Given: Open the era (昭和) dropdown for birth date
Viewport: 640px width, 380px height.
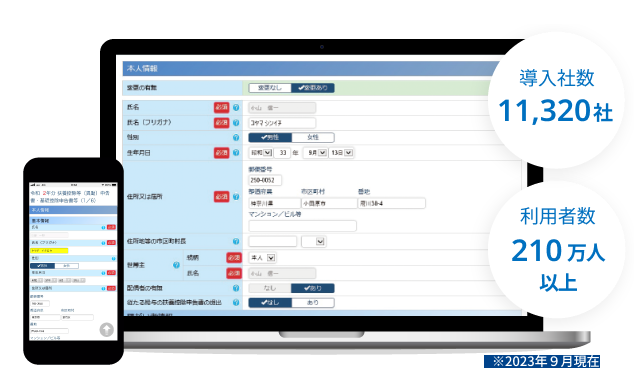Looking at the screenshot, I should point(260,153).
